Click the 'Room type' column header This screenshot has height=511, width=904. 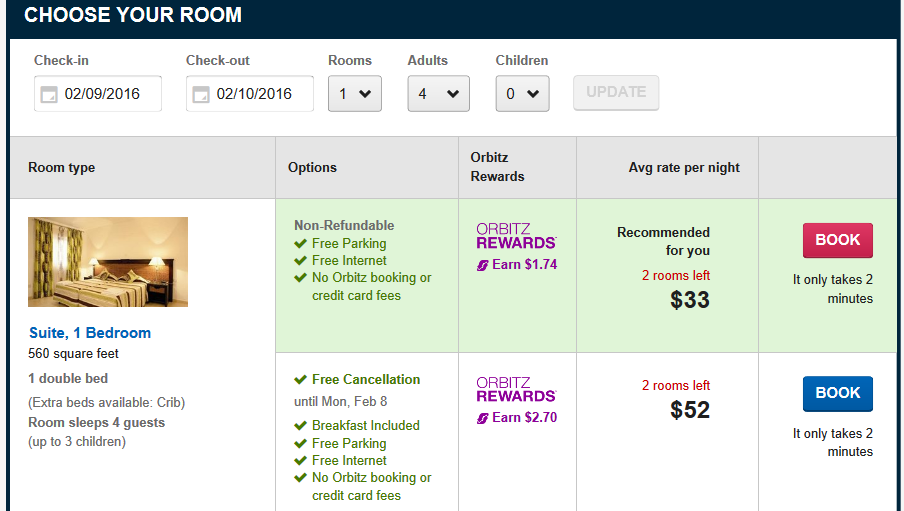(62, 167)
